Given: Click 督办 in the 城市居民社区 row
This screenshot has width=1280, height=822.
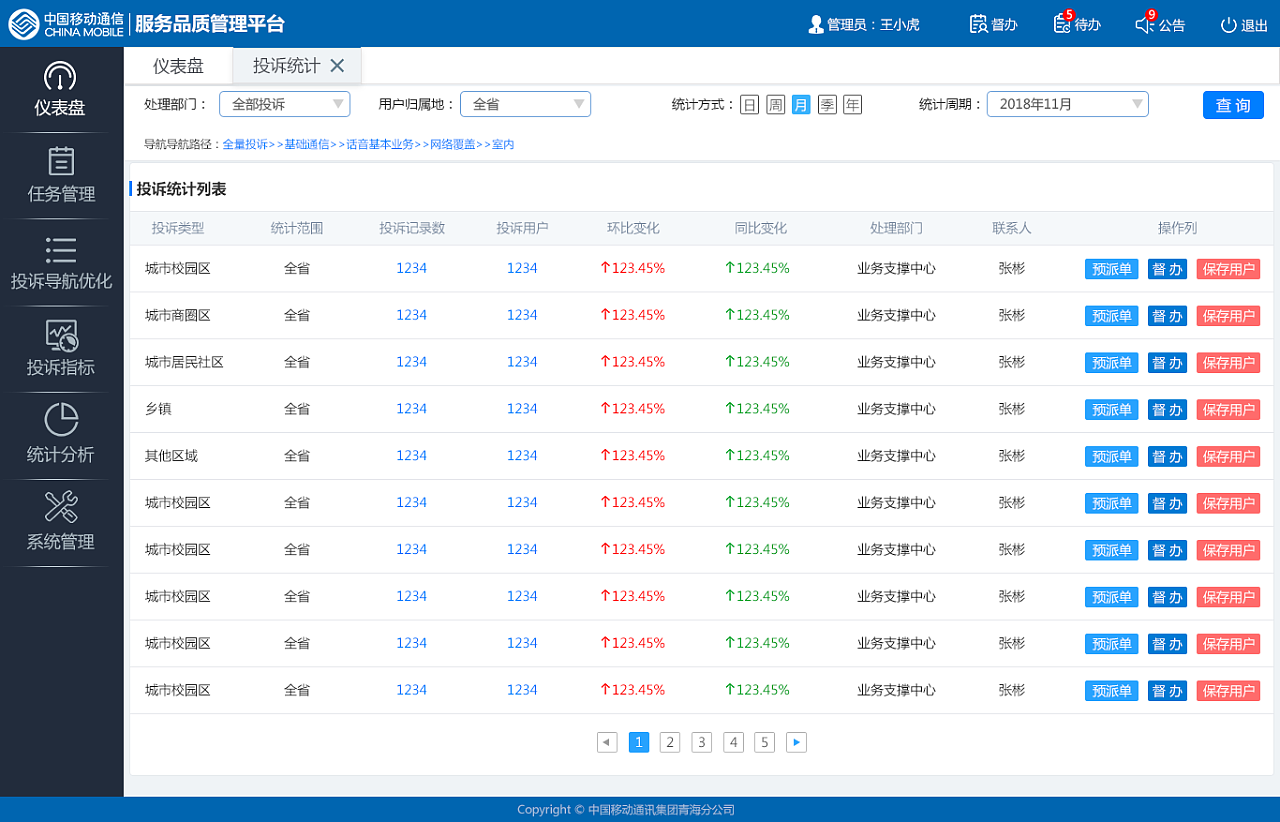Looking at the screenshot, I should coord(1167,363).
